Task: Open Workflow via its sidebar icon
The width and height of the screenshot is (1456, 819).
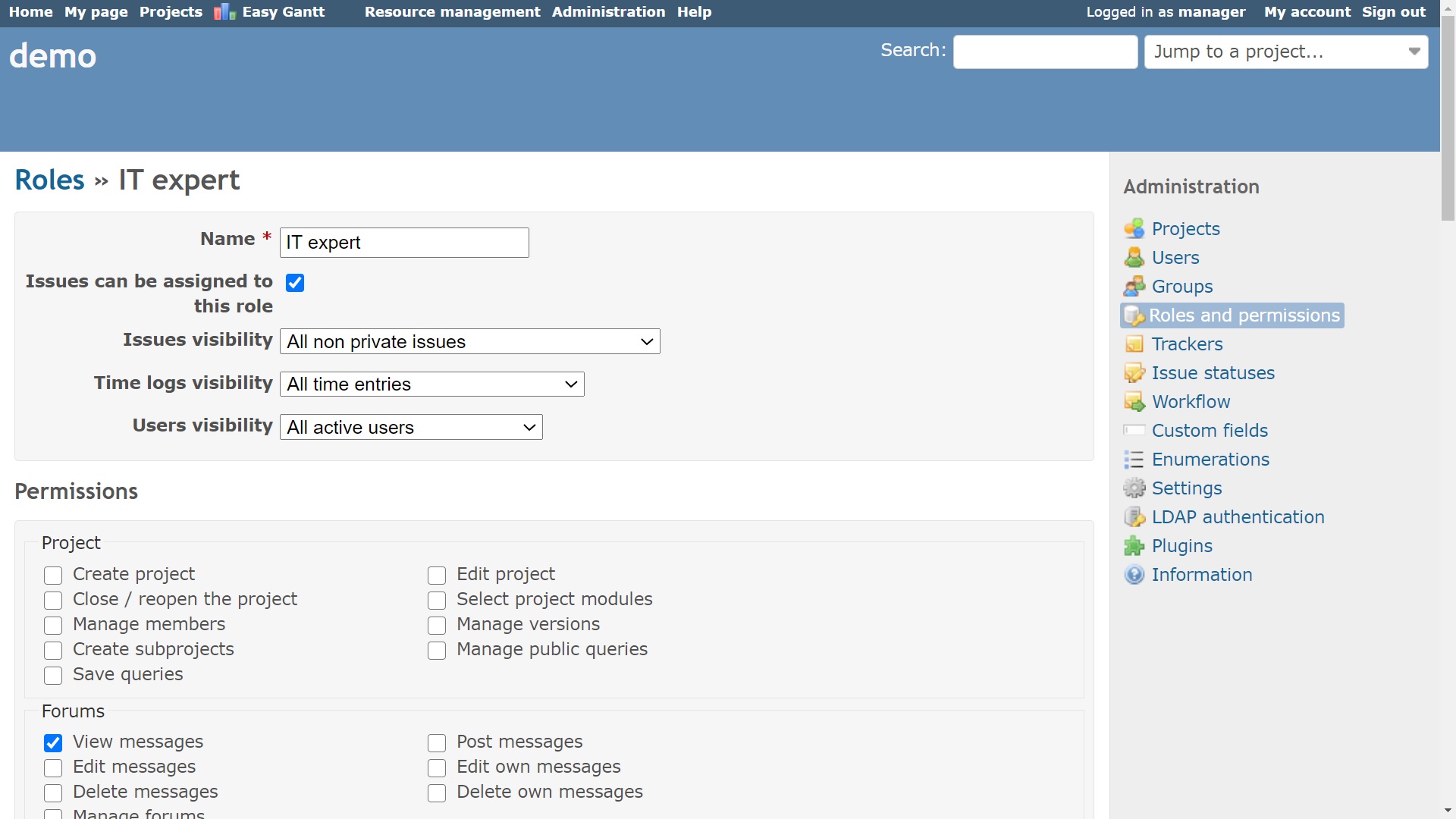Action: pyautogui.click(x=1134, y=401)
